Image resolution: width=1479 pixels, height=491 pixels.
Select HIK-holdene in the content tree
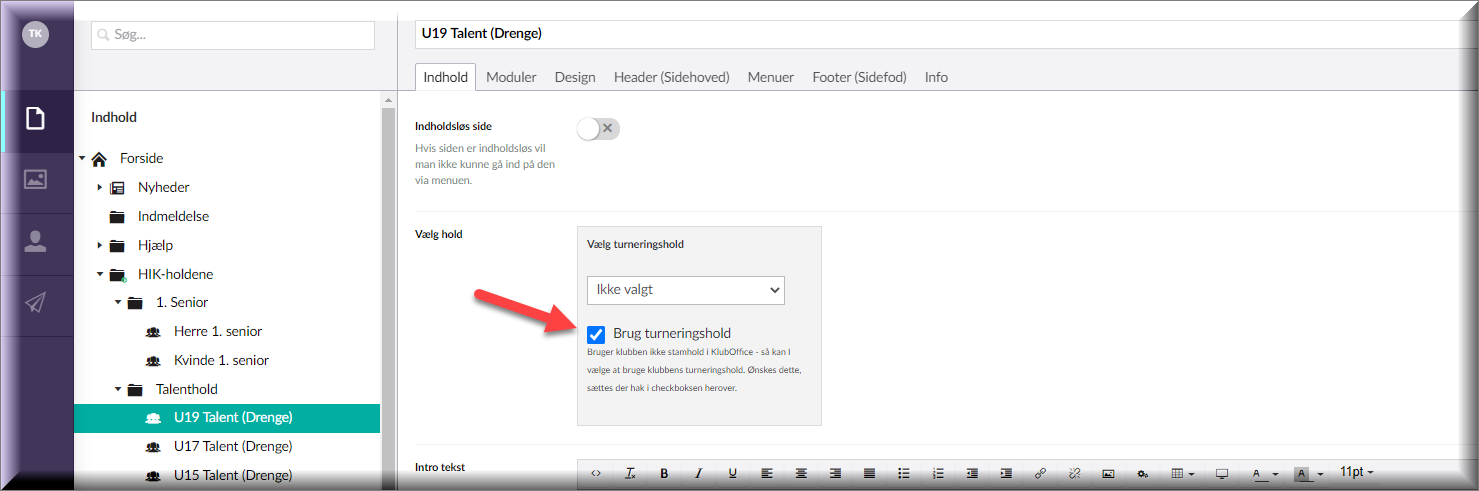[175, 274]
